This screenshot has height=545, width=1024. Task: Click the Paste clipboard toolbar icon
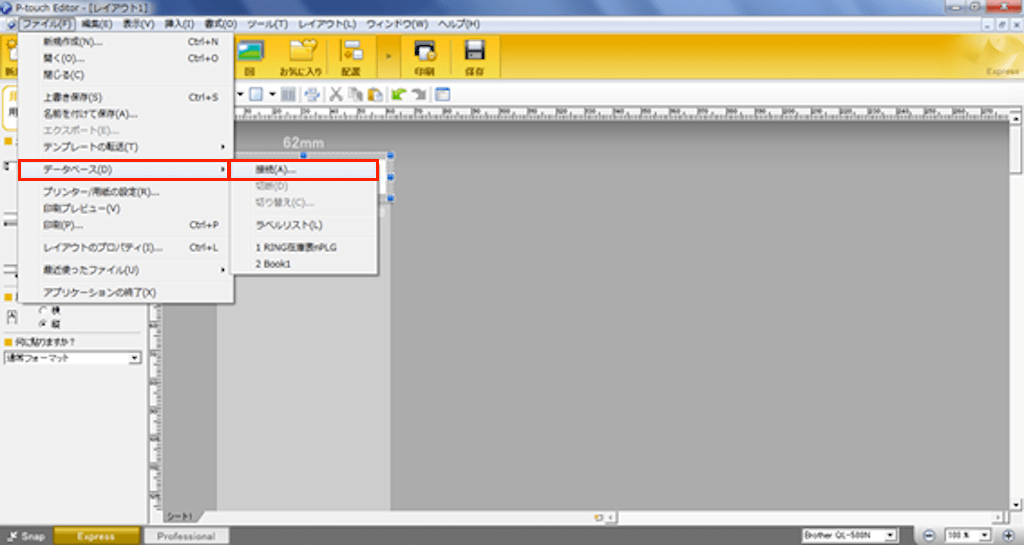pyautogui.click(x=375, y=95)
